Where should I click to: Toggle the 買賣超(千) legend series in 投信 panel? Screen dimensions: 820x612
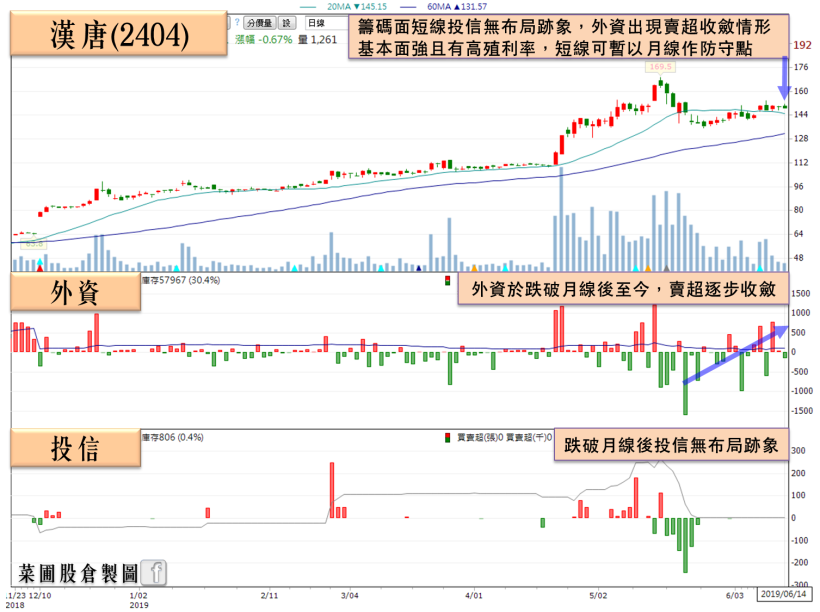[530, 437]
